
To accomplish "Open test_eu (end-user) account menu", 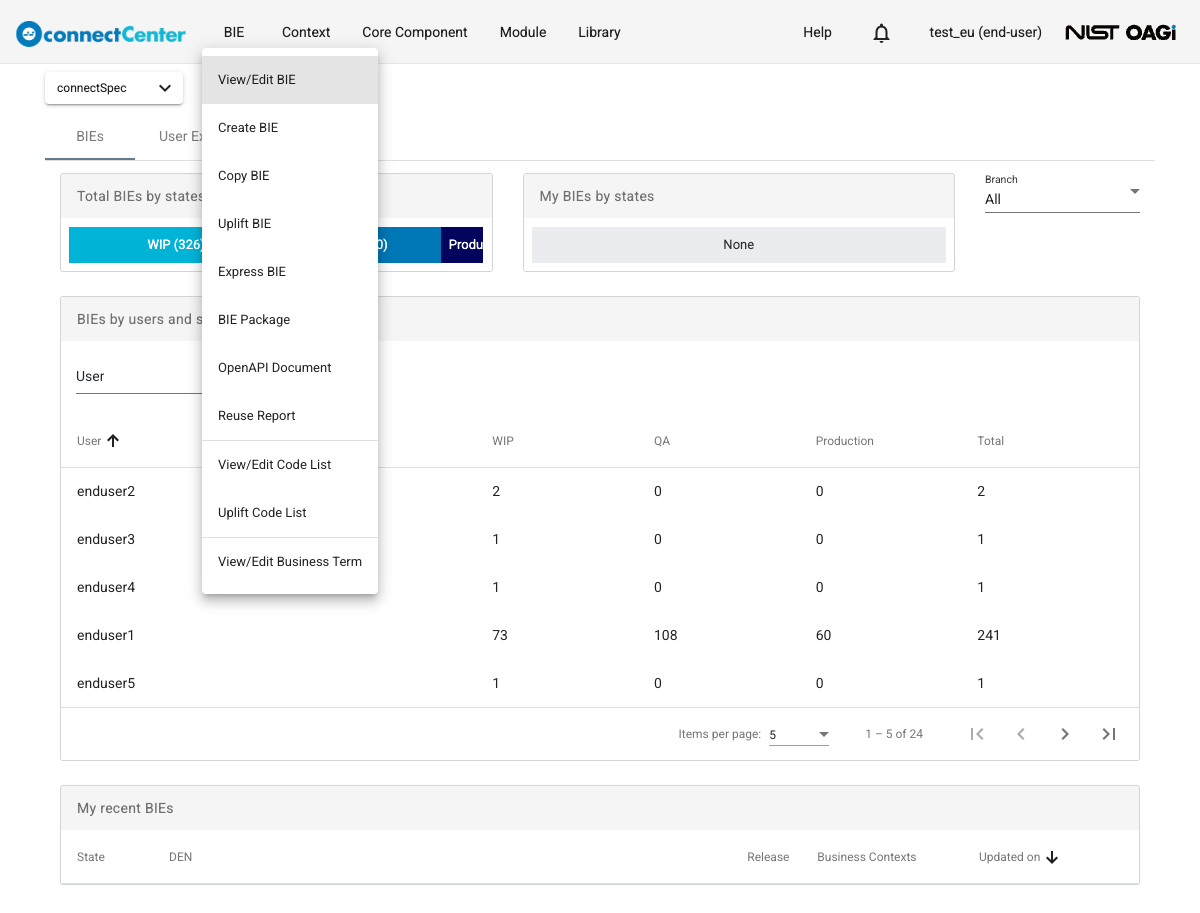I will [985, 32].
